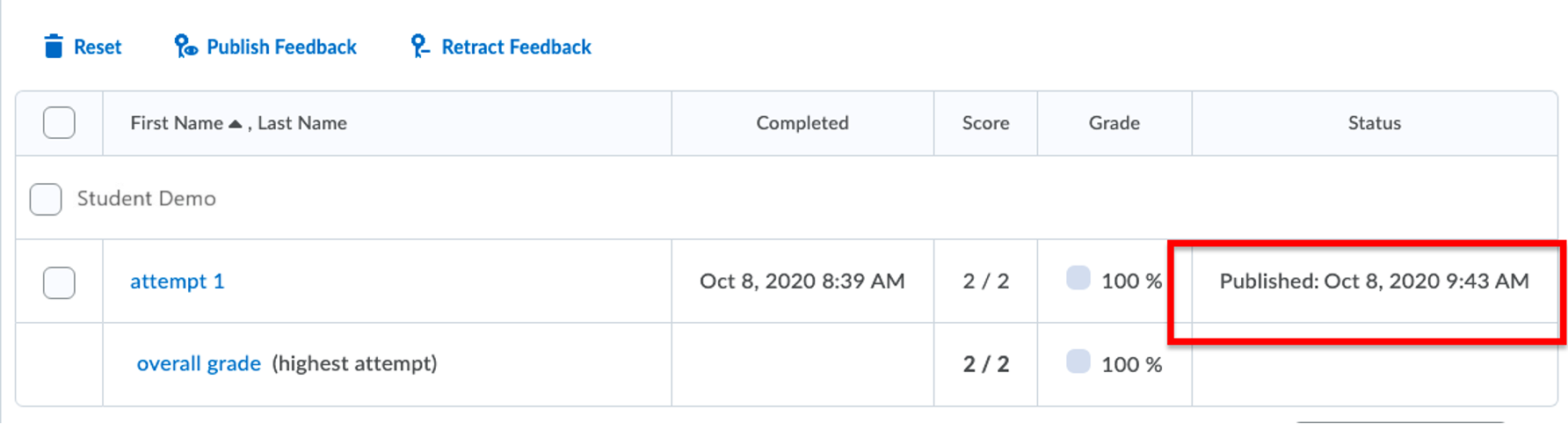
Task: Click the Reset trash can icon
Action: point(54,47)
